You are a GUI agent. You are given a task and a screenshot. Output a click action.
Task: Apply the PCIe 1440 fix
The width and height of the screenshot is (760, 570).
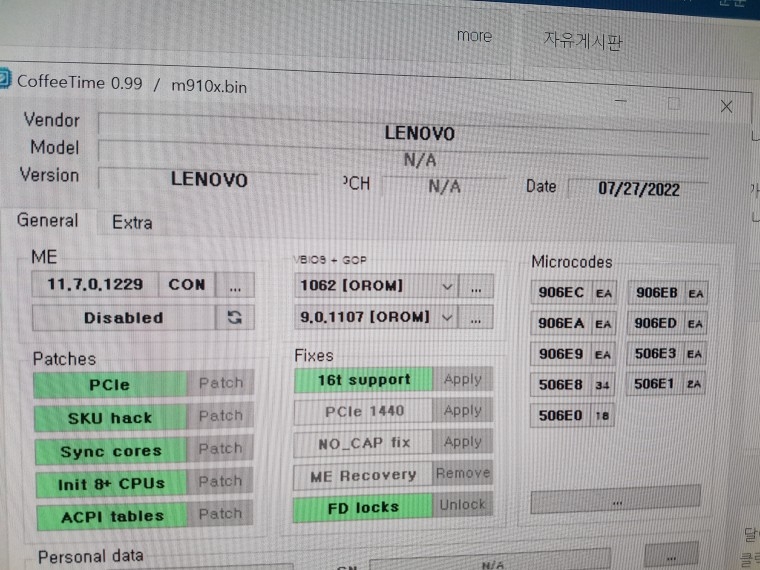(463, 411)
